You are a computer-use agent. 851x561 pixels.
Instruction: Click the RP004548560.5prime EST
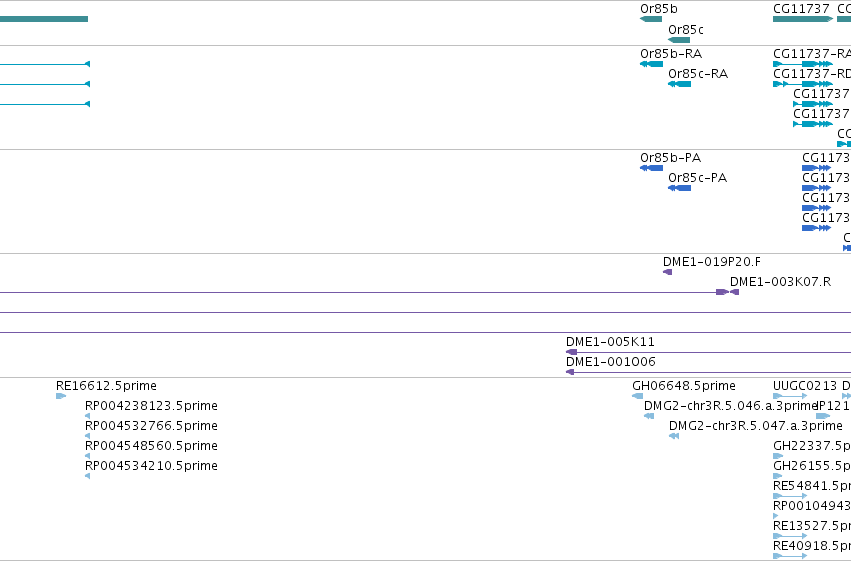[87, 456]
